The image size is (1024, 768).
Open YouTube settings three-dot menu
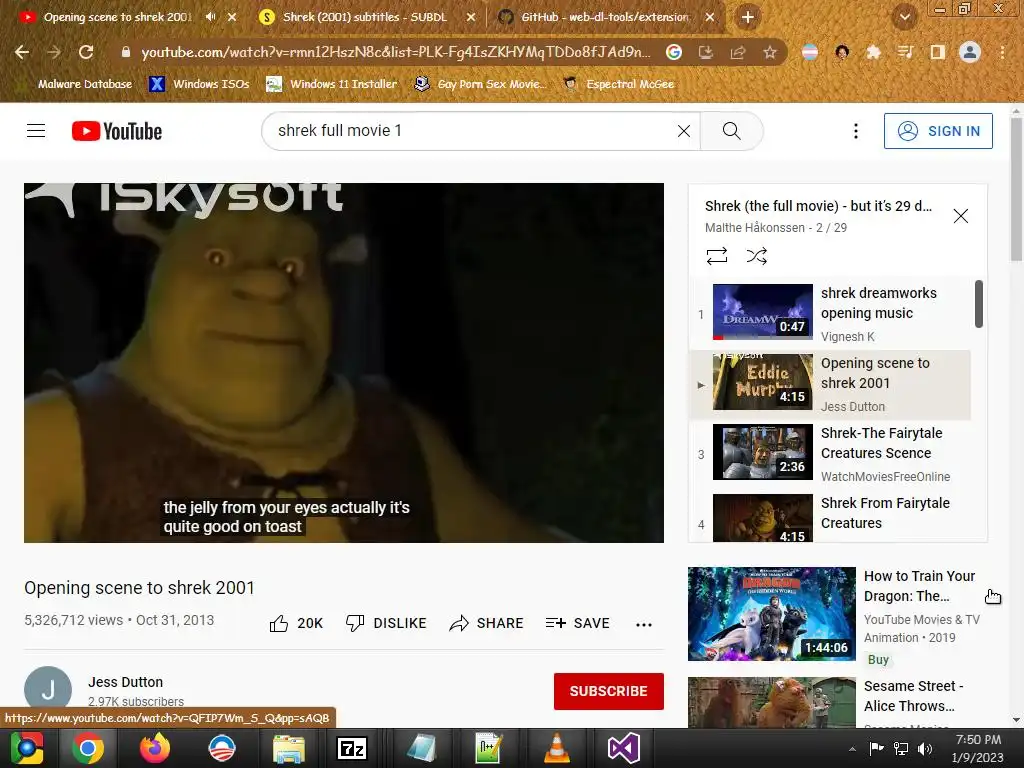(x=856, y=131)
